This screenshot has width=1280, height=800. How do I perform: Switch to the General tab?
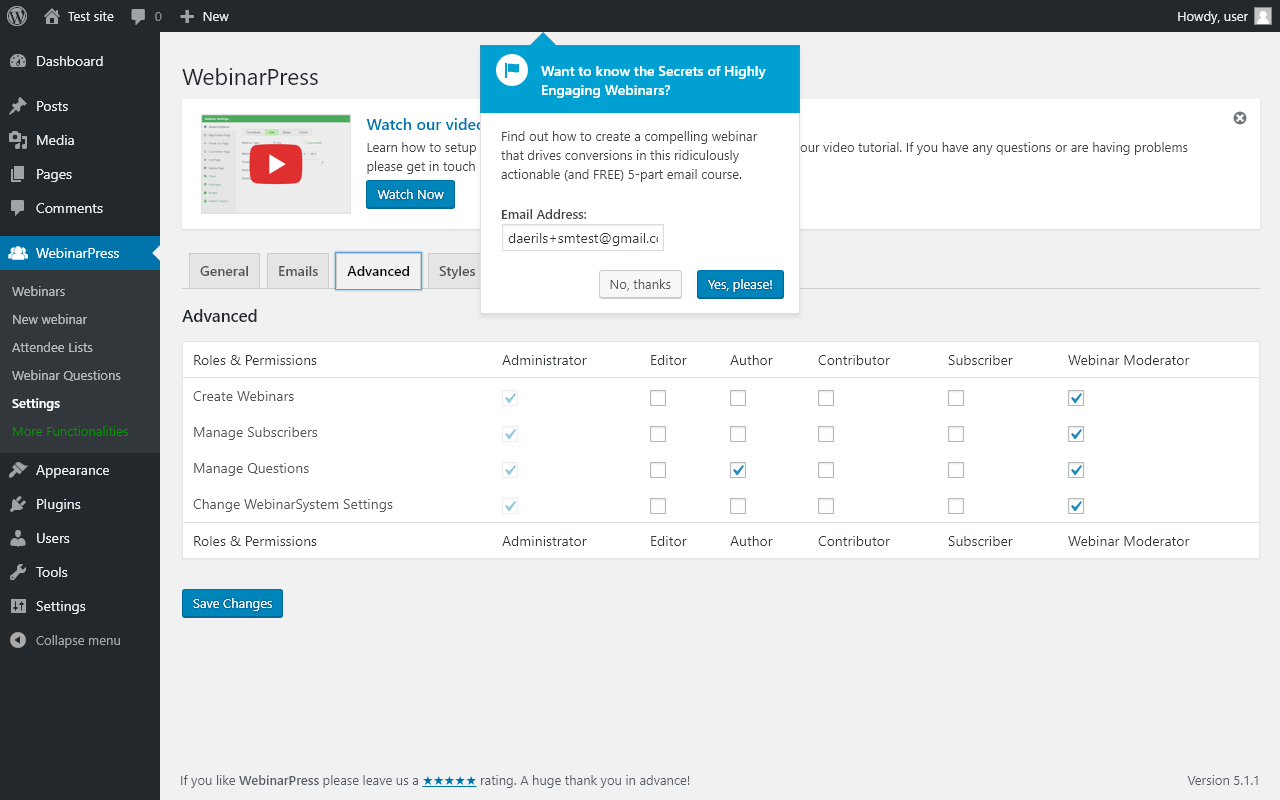(224, 271)
